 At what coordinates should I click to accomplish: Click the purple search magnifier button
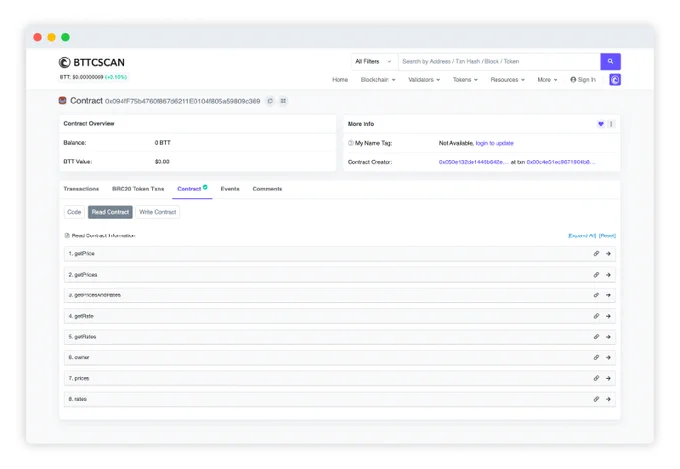610,62
